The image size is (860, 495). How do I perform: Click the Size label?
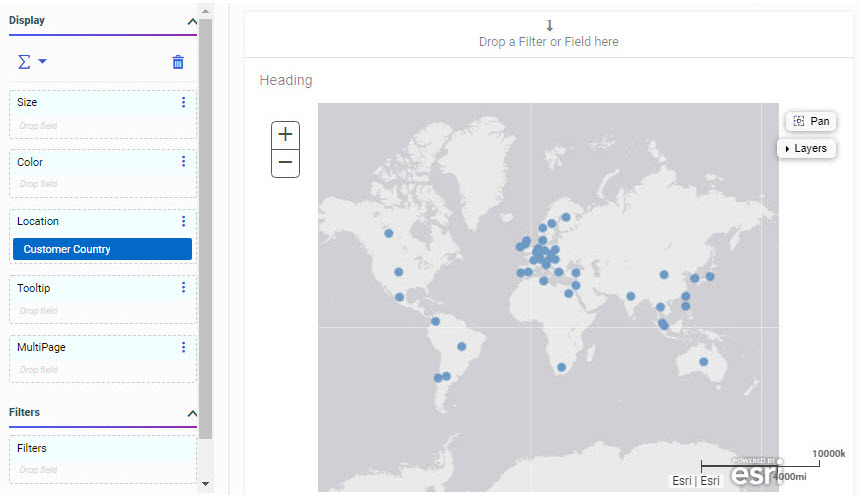[x=27, y=103]
